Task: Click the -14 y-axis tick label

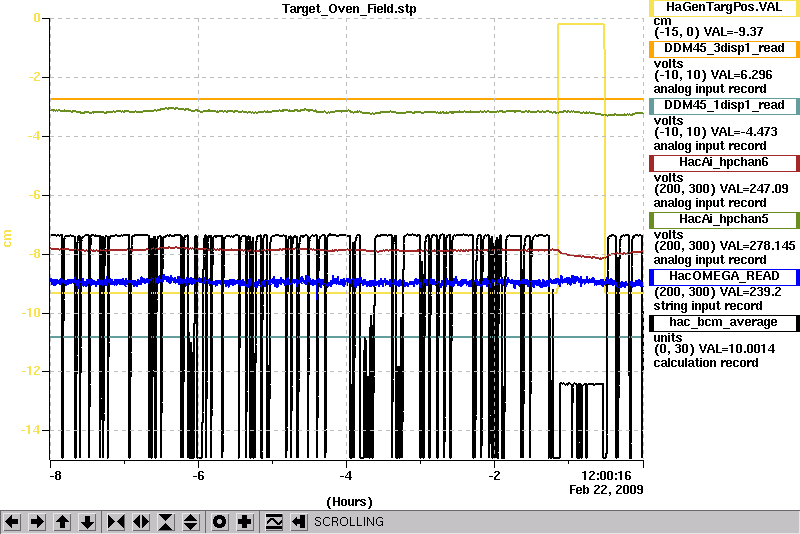Action: pyautogui.click(x=31, y=430)
